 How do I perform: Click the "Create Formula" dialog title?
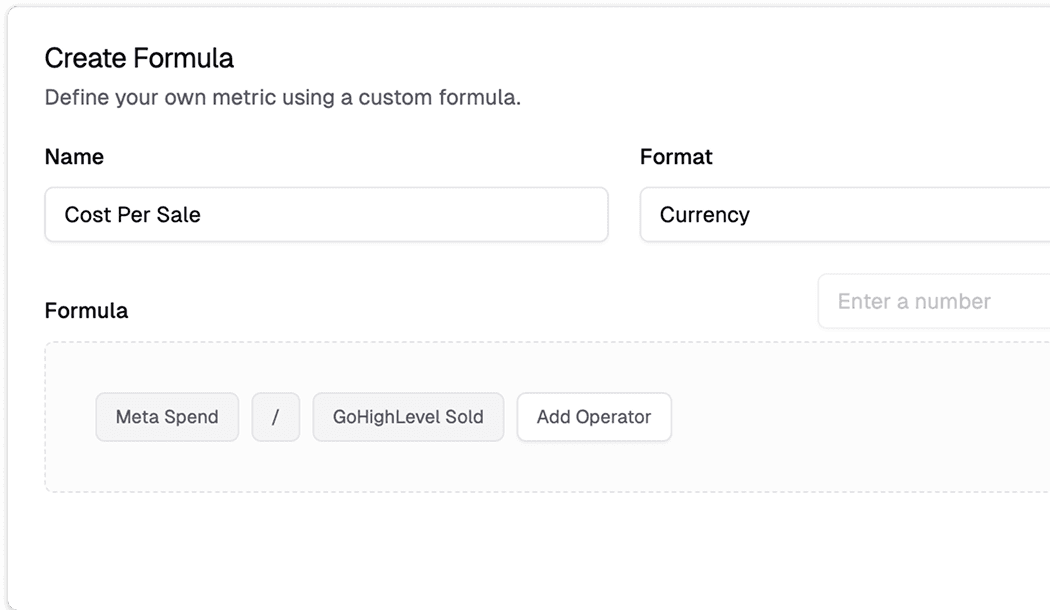tap(139, 58)
